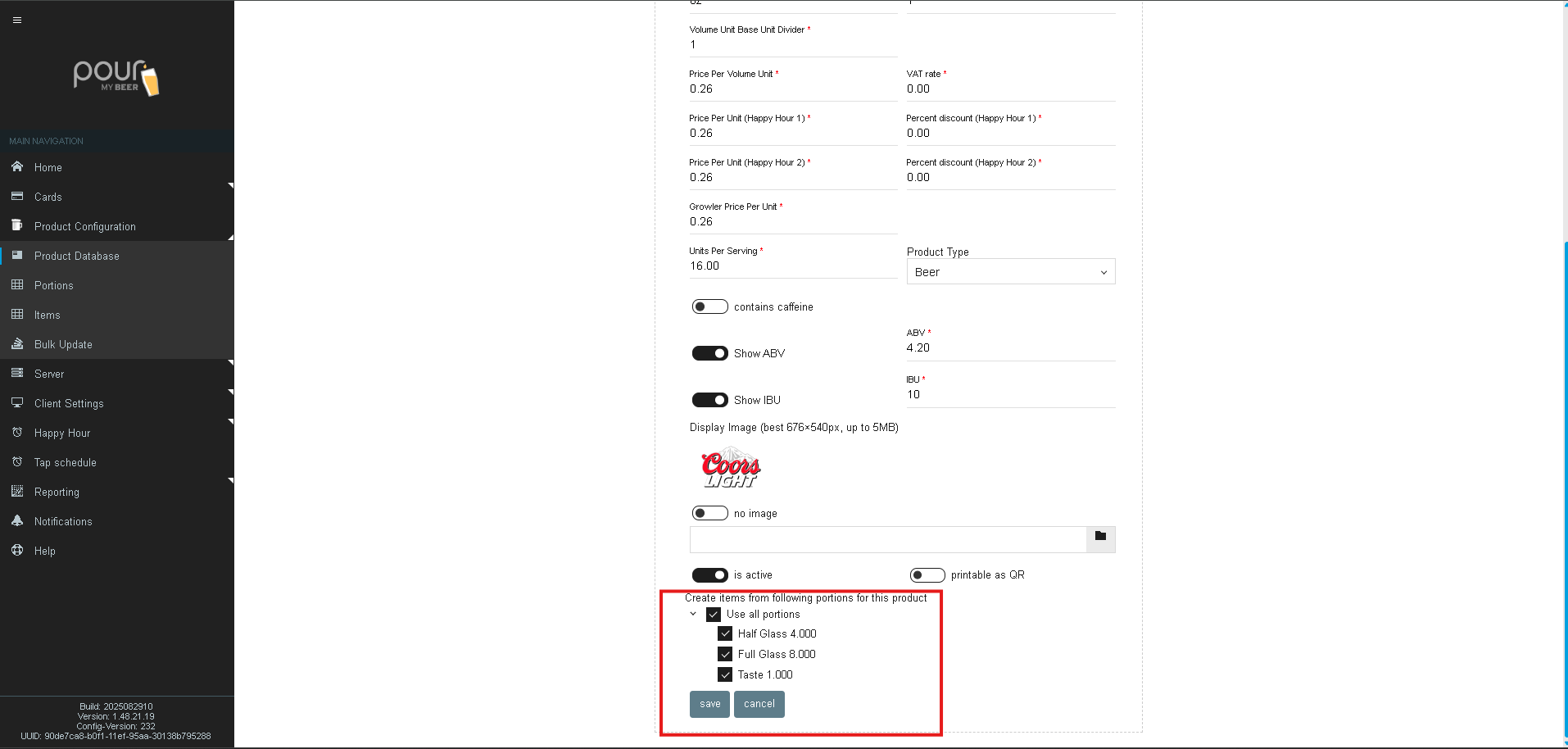Click the hamburger menu icon

[17, 20]
